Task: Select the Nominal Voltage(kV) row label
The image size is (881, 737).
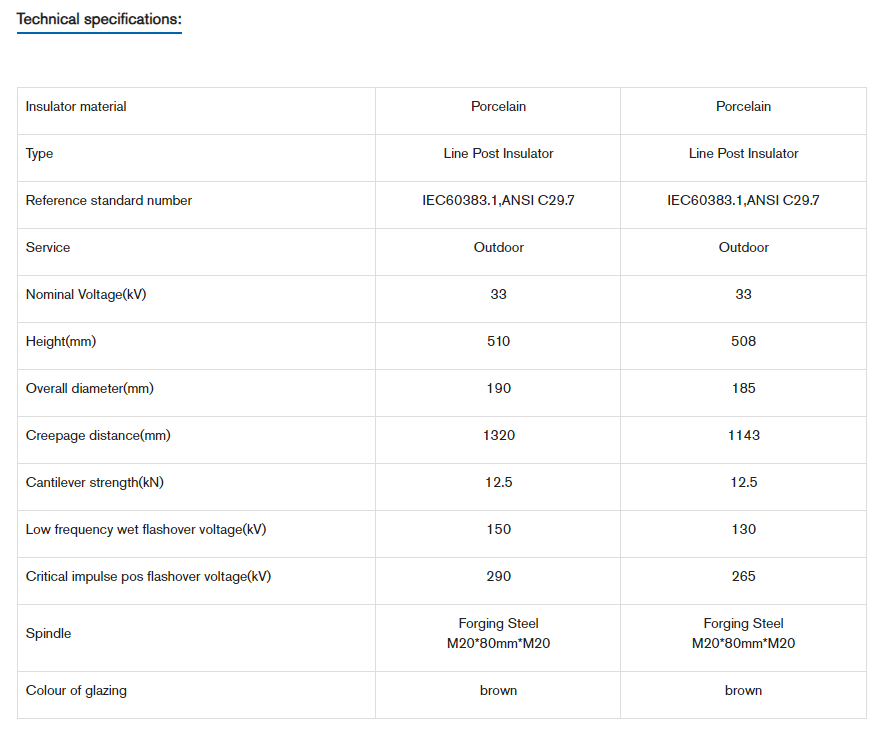Action: 86,295
